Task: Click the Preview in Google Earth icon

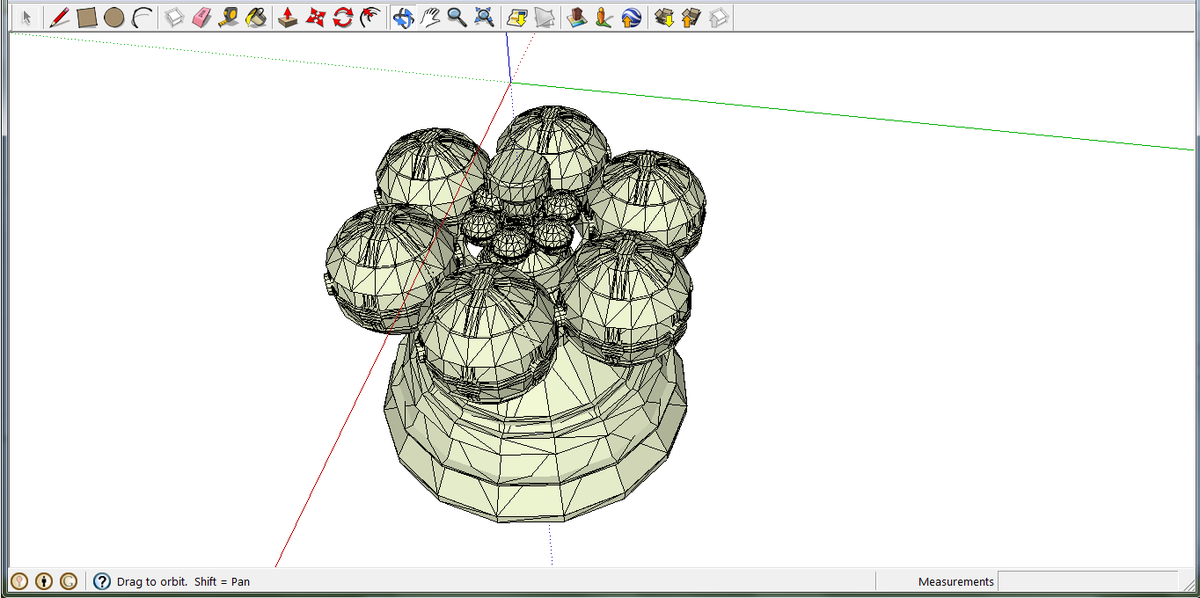Action: pyautogui.click(x=631, y=17)
